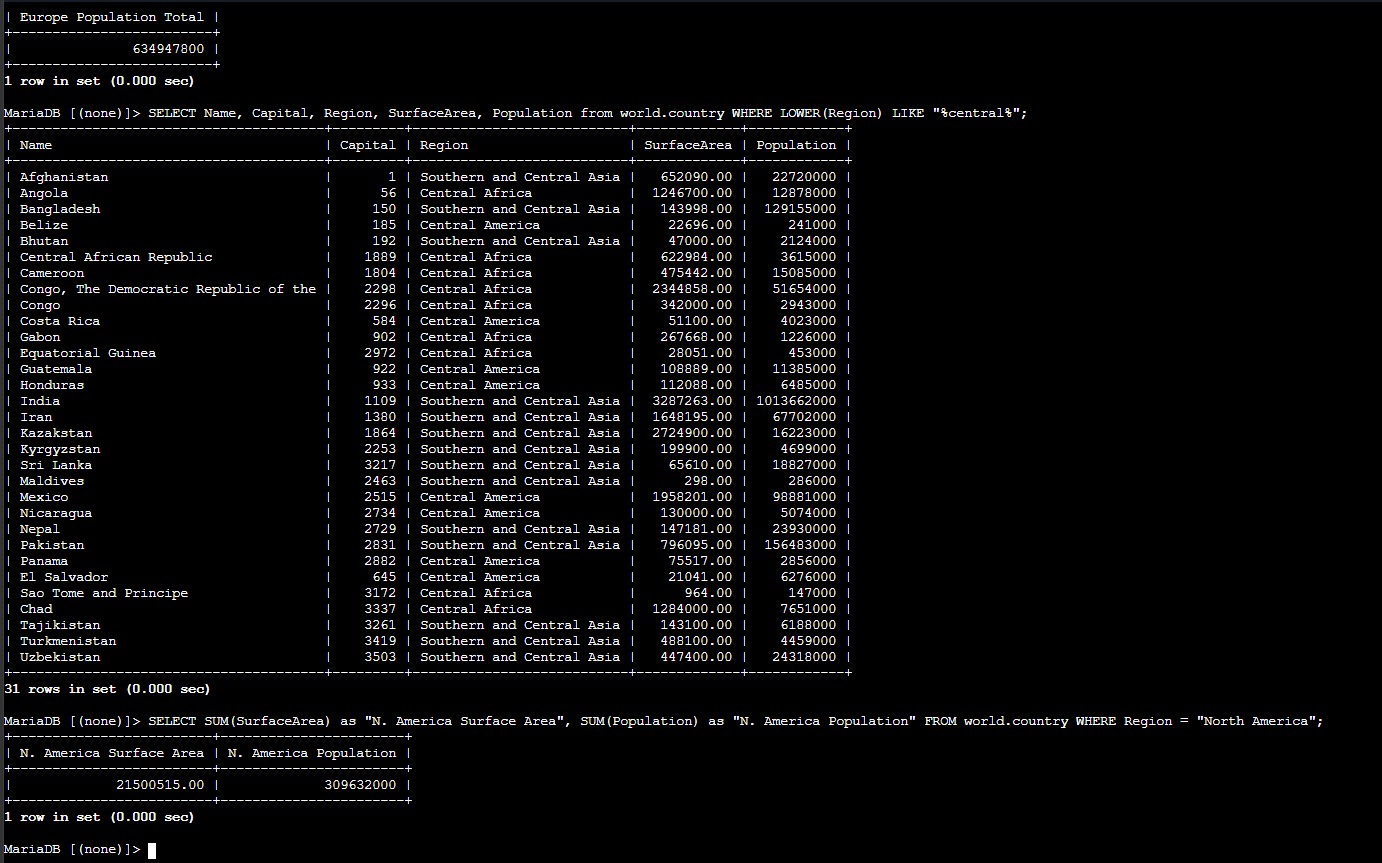The height and width of the screenshot is (863, 1382).
Task: Click the blinking terminal cursor
Action: click(x=151, y=849)
